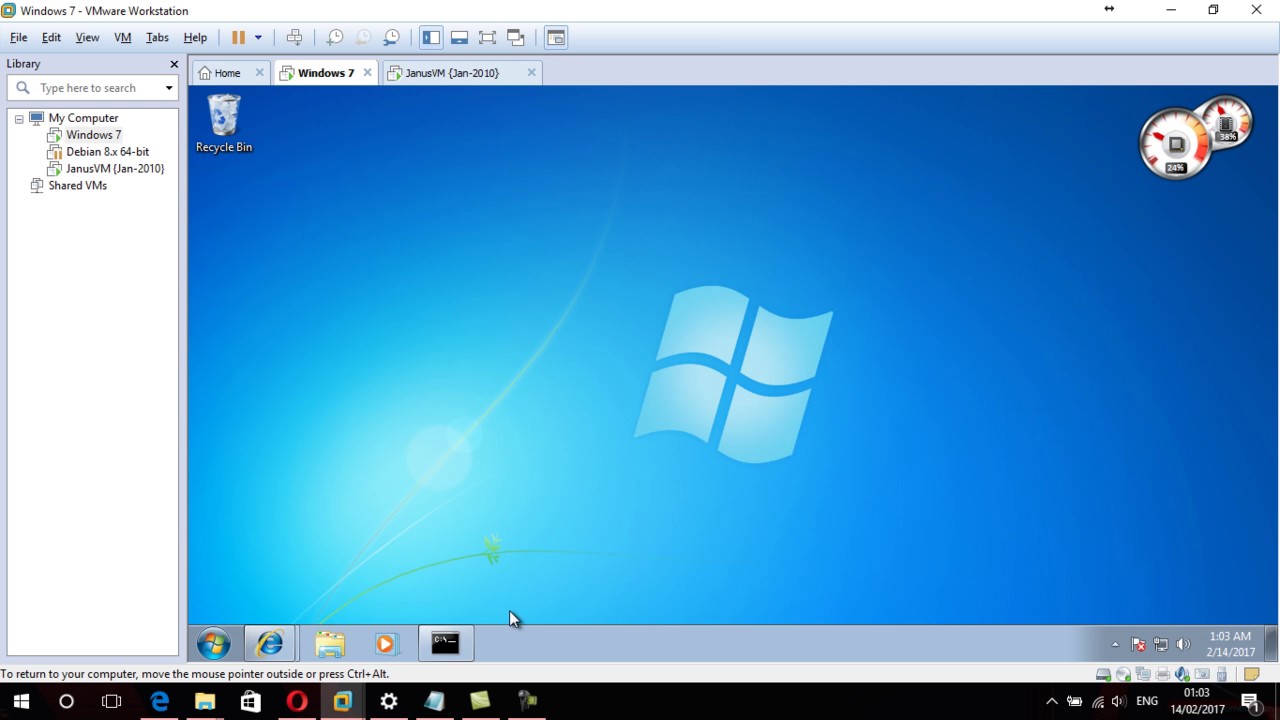The height and width of the screenshot is (720, 1280).
Task: Close the JanusVM {Jan-2010} tab
Action: [x=531, y=73]
